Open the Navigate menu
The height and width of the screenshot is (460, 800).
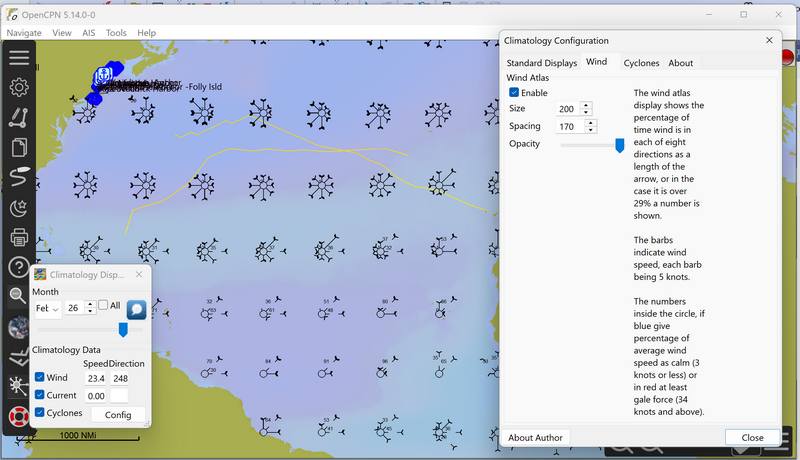[24, 33]
